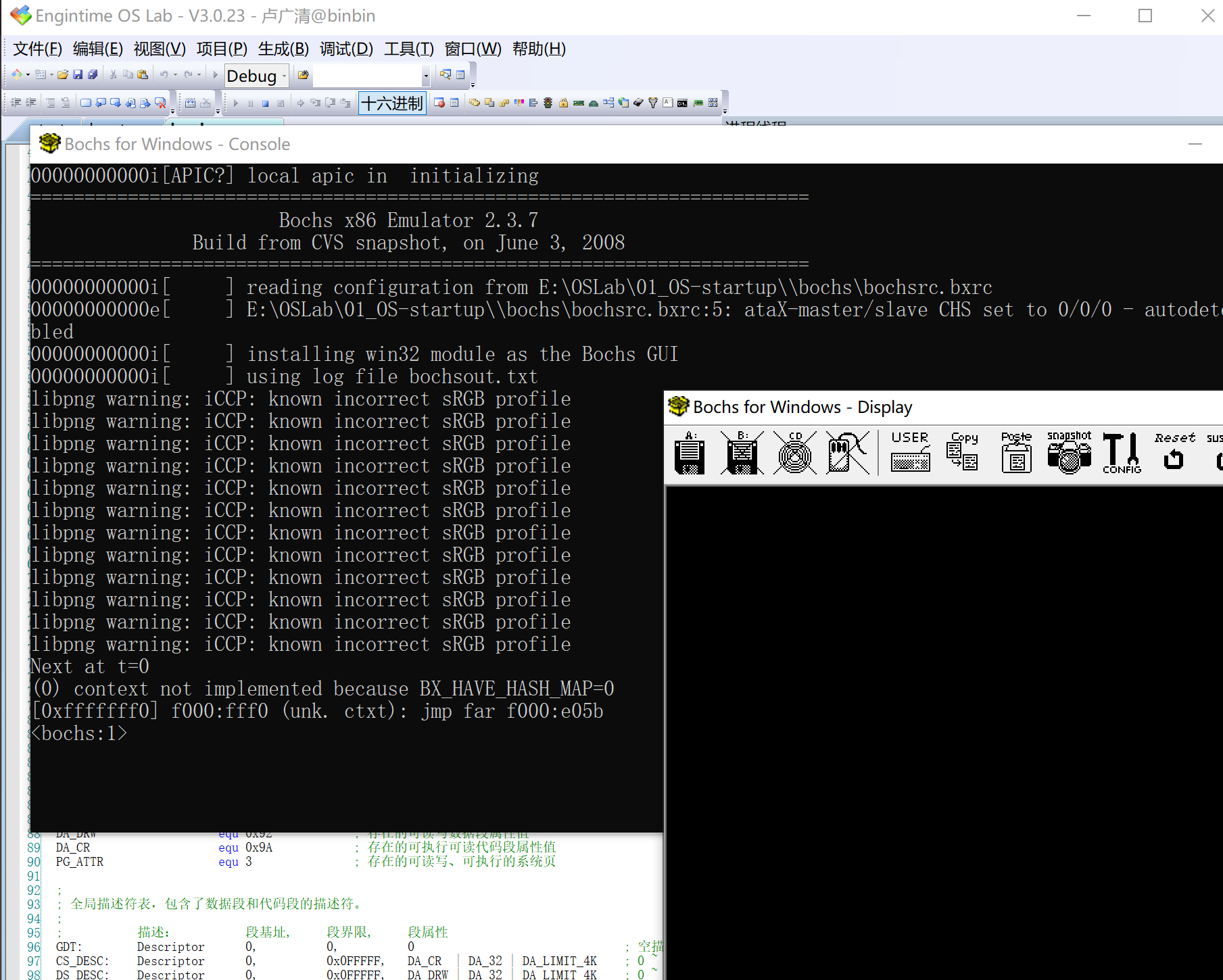The width and height of the screenshot is (1223, 980).
Task: Open the 帮助(H) menu
Action: [x=539, y=49]
